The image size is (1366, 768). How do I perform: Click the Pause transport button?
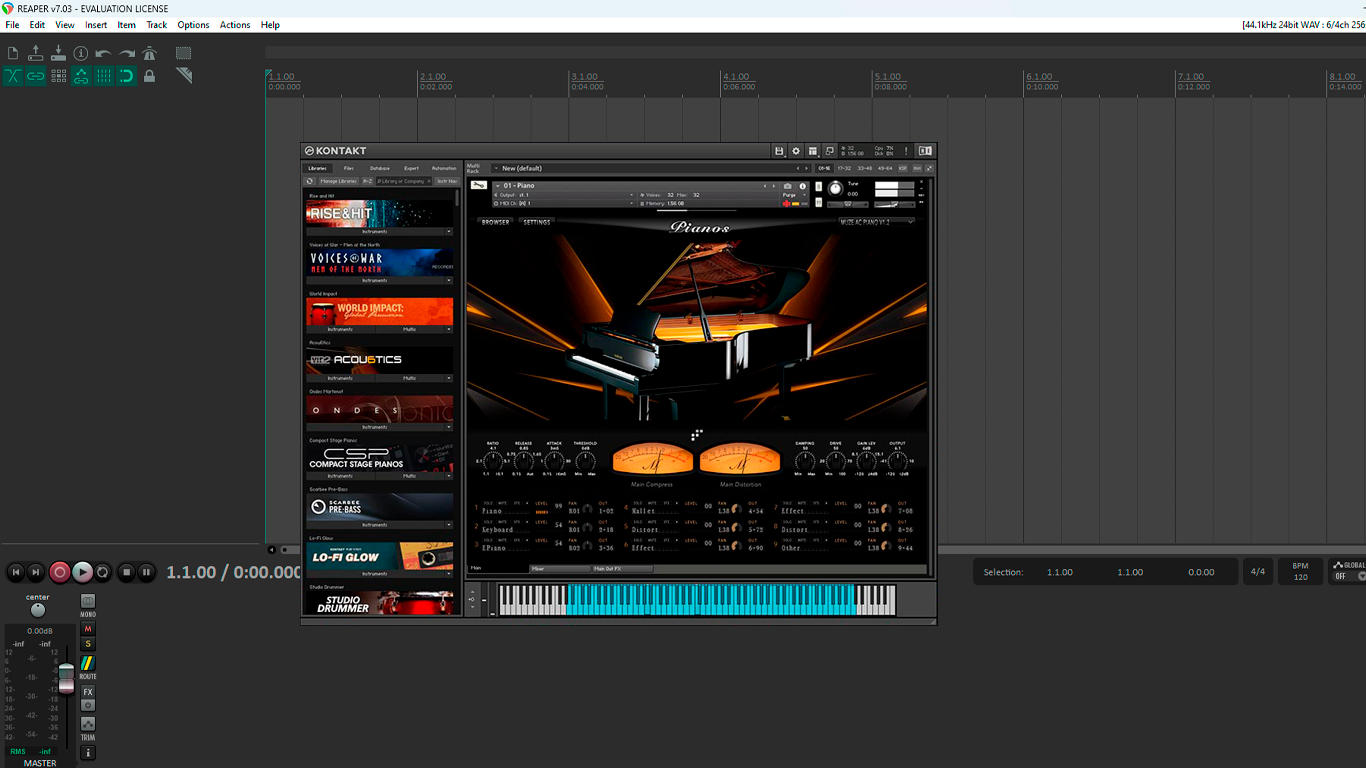click(146, 572)
